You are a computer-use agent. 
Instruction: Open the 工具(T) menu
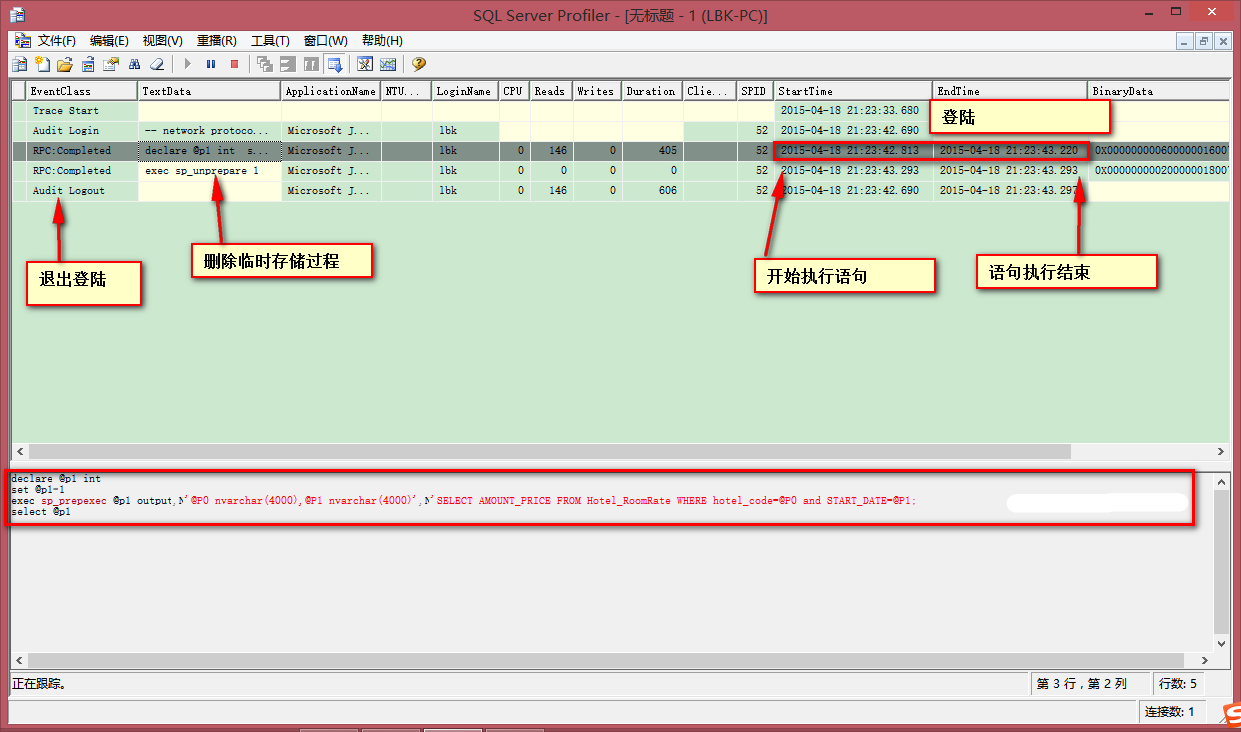pyautogui.click(x=270, y=41)
